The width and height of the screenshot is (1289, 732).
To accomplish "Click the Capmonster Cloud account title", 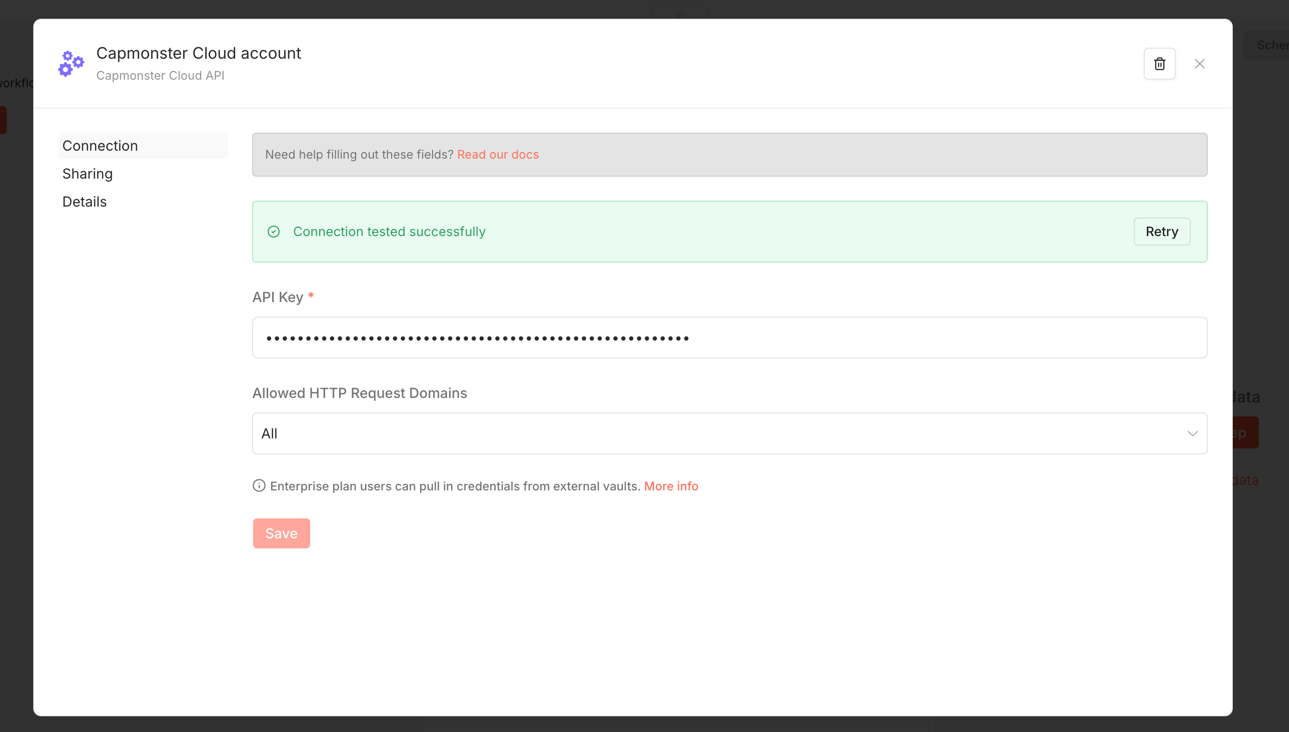I will pos(198,53).
